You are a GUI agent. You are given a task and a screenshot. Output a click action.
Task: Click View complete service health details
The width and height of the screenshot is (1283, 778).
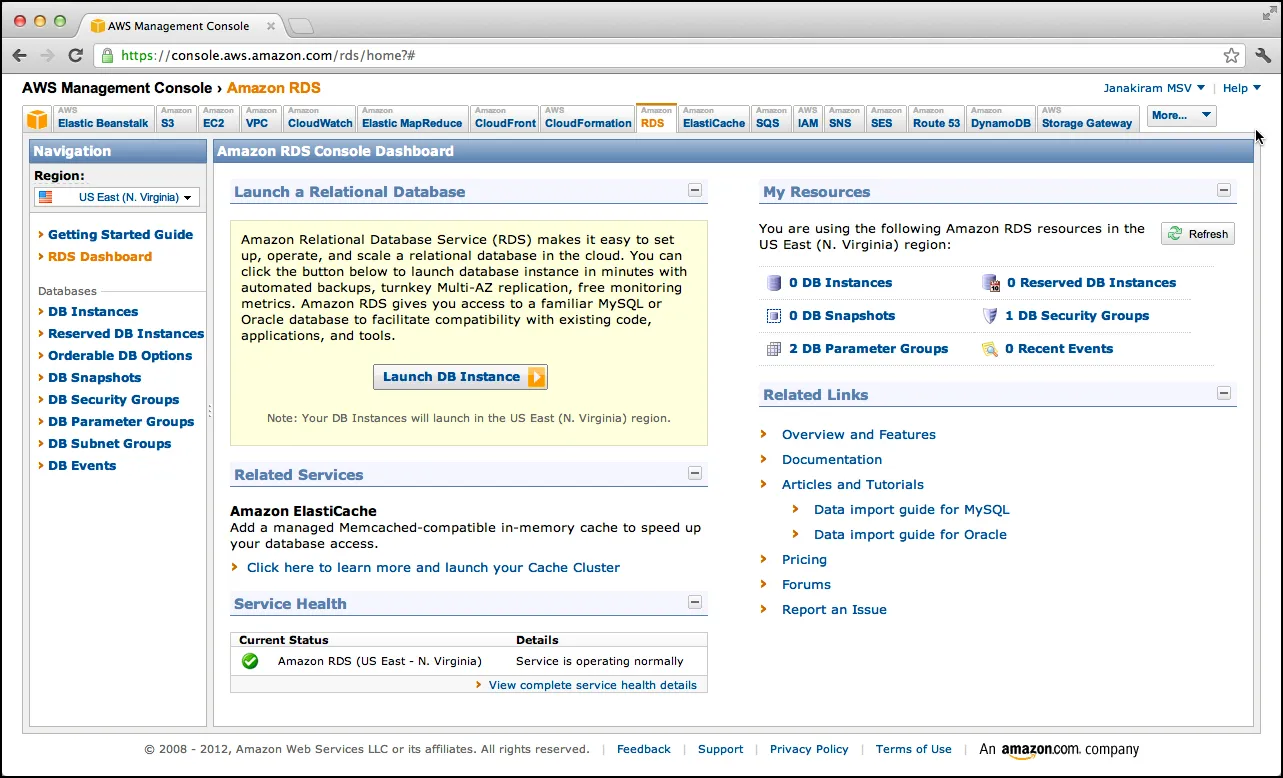tap(593, 685)
